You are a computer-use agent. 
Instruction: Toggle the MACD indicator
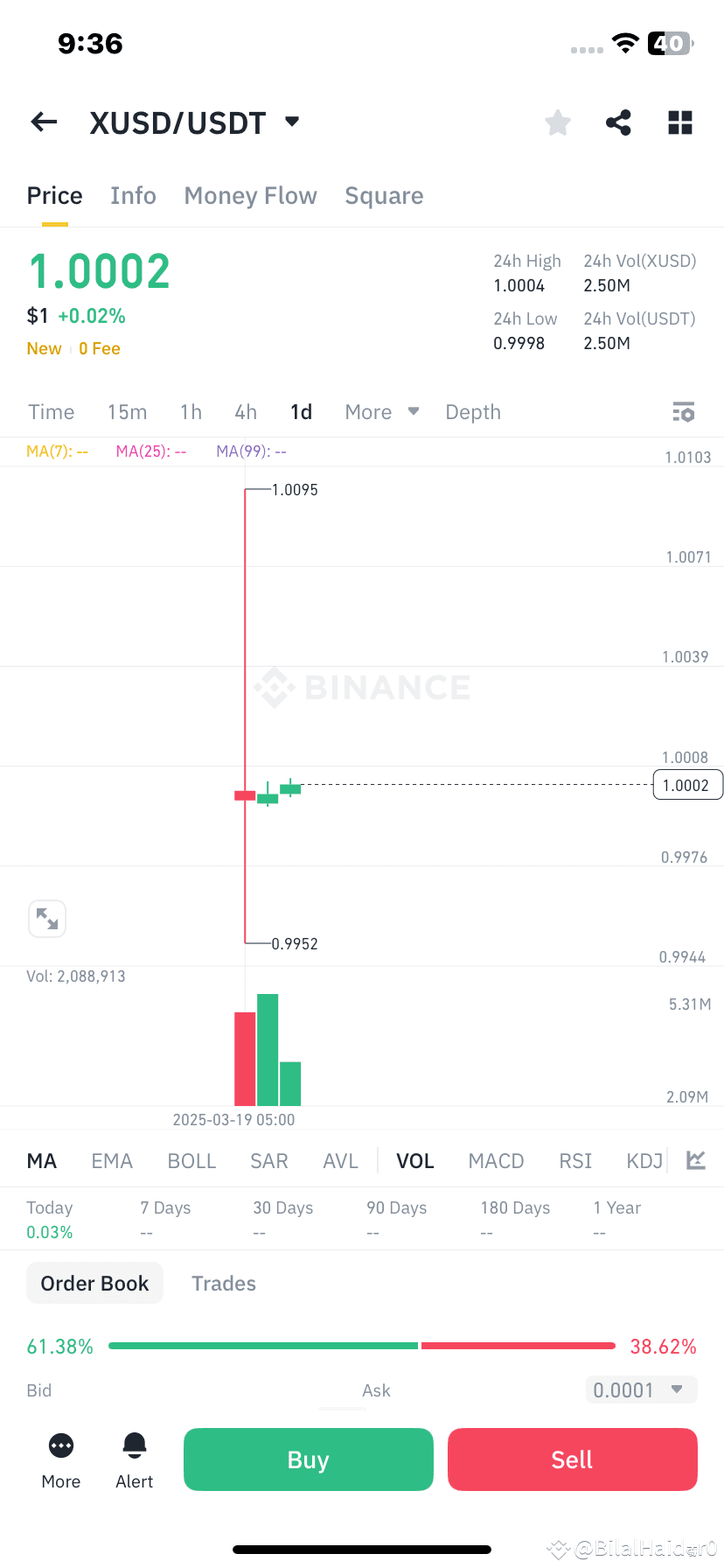point(496,1160)
